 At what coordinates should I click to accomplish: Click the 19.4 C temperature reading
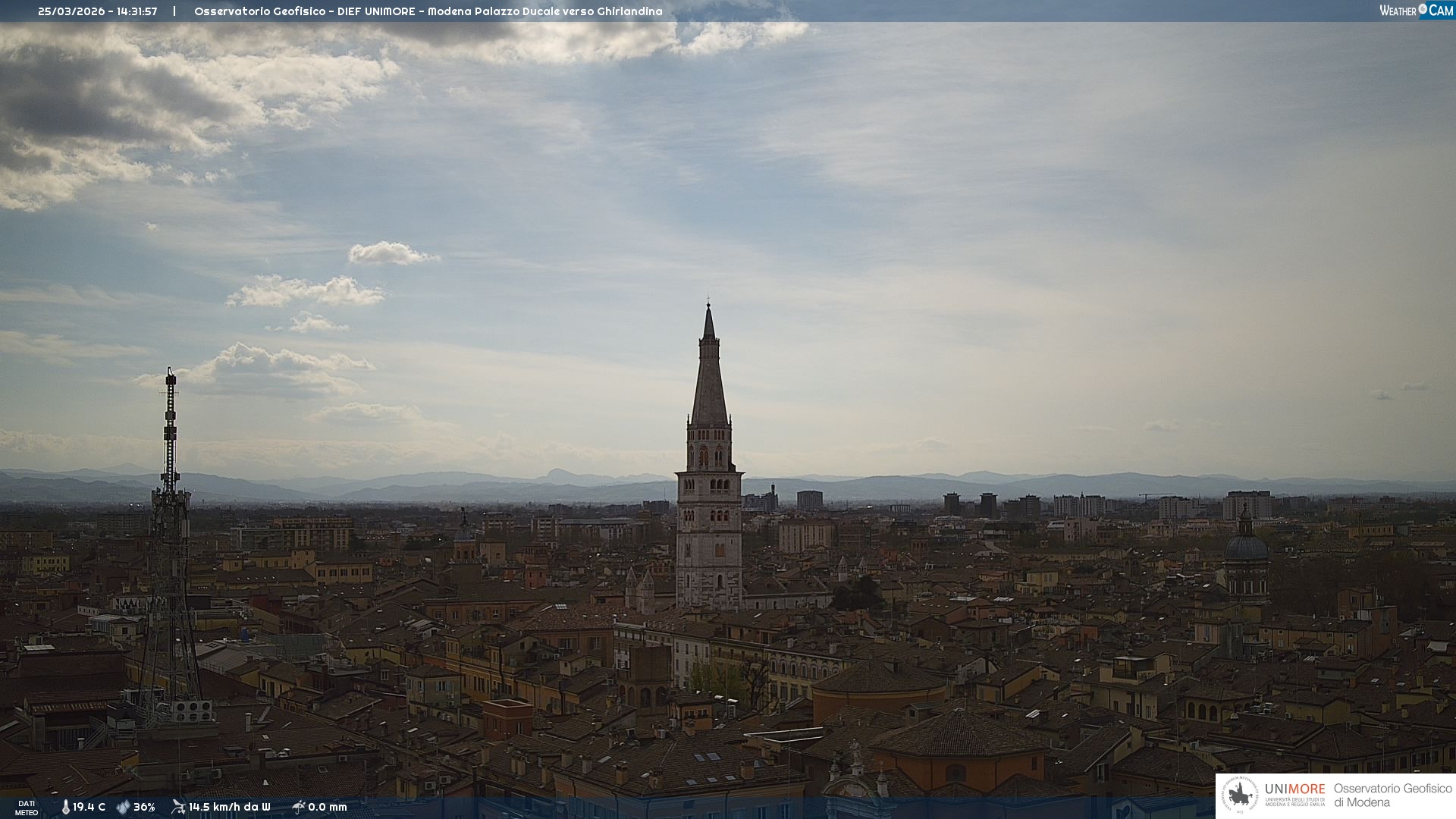click(89, 808)
